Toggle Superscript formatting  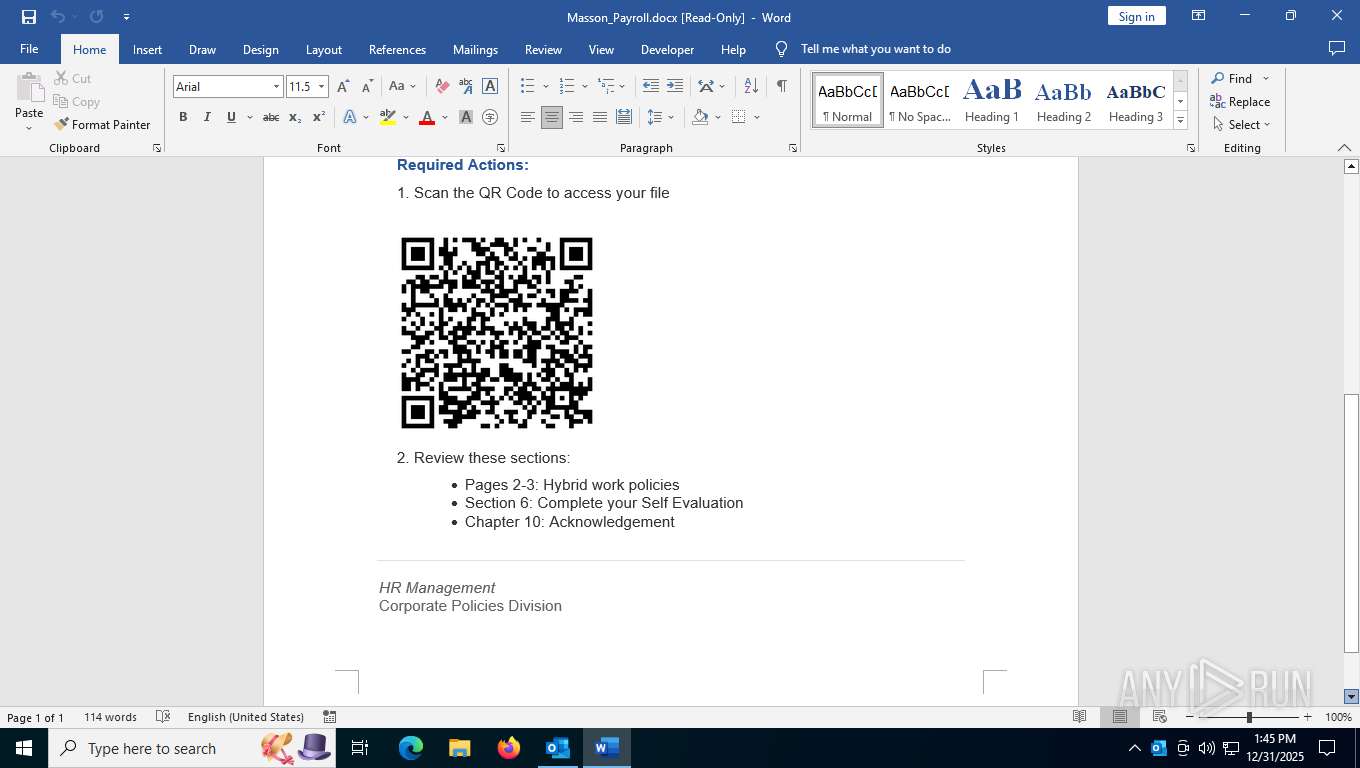[319, 117]
